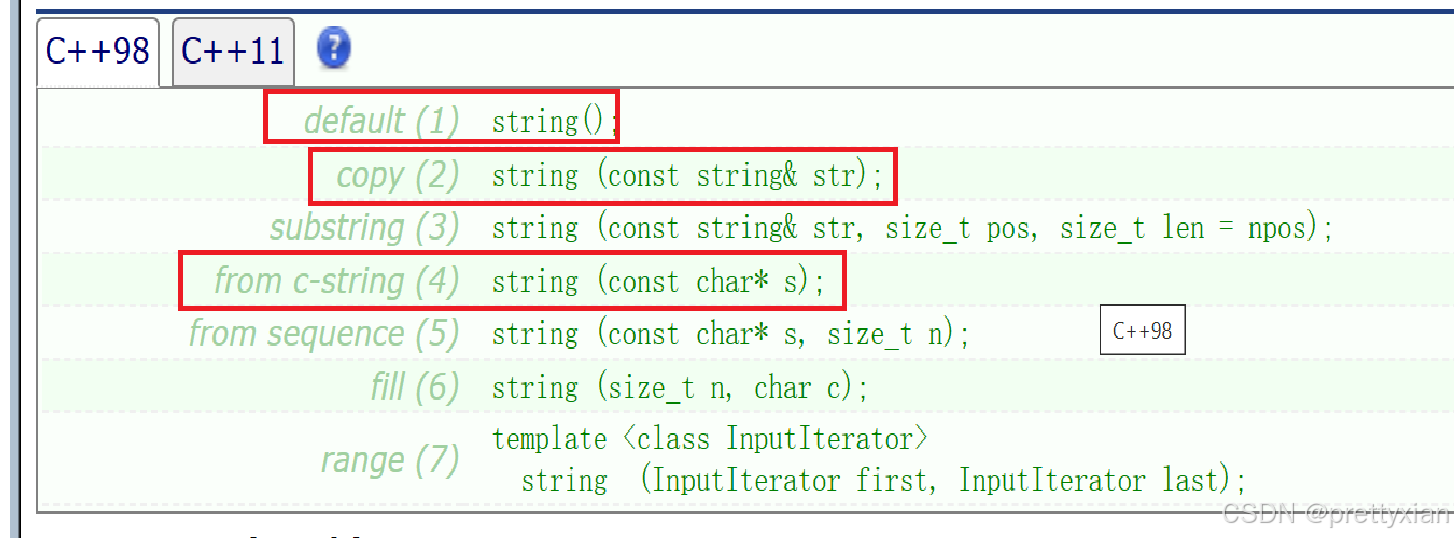Click the string() default constructor code
Screen dimensions: 1454x539
pos(551,122)
